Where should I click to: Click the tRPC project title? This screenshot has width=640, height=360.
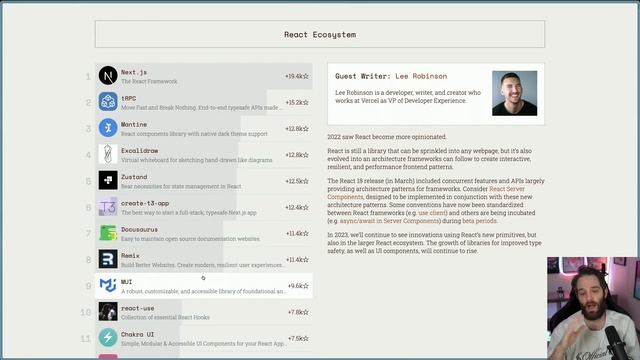click(x=129, y=98)
